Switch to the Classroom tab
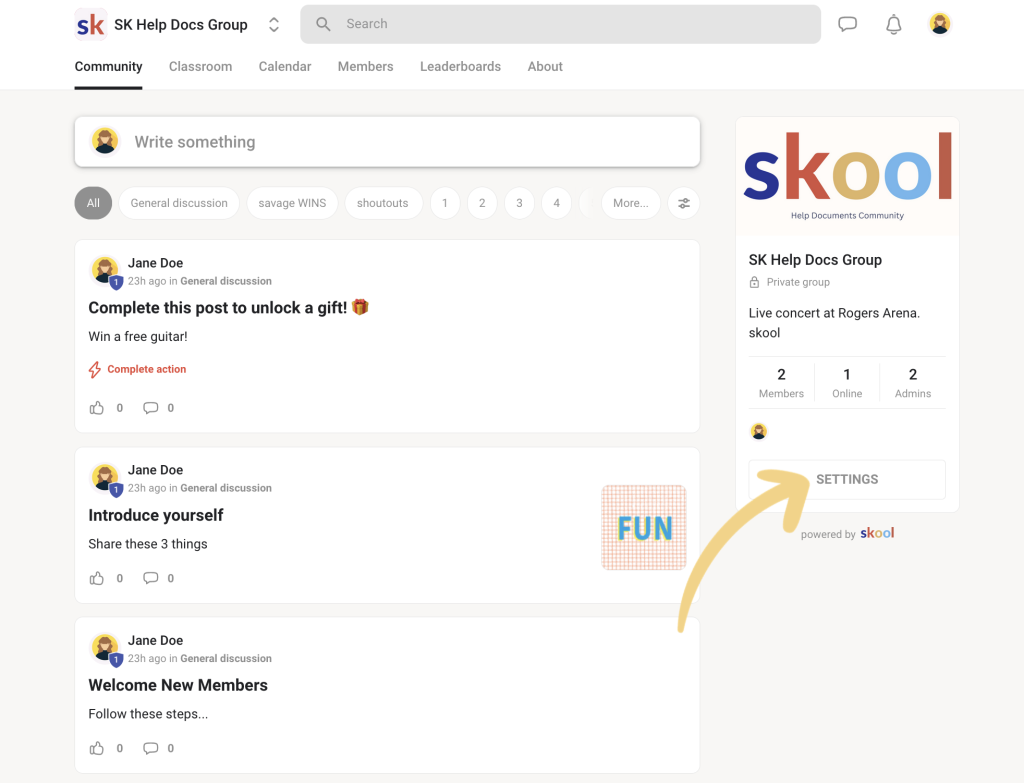This screenshot has width=1024, height=783. click(200, 66)
